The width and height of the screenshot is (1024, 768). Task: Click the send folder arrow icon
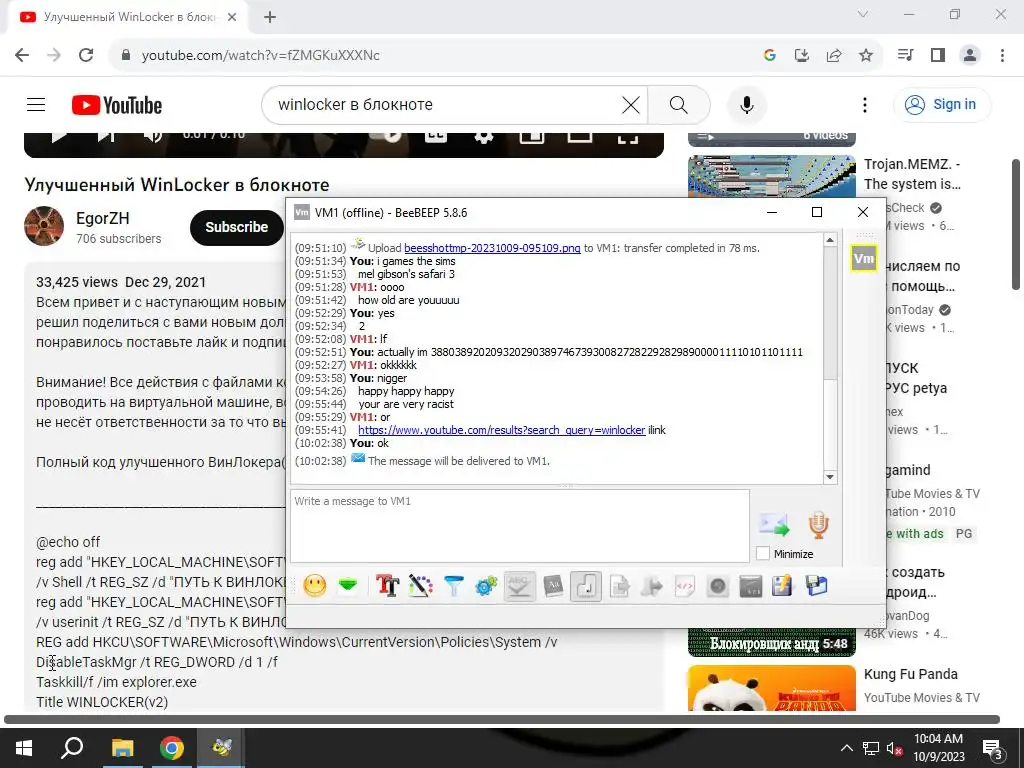click(x=652, y=586)
